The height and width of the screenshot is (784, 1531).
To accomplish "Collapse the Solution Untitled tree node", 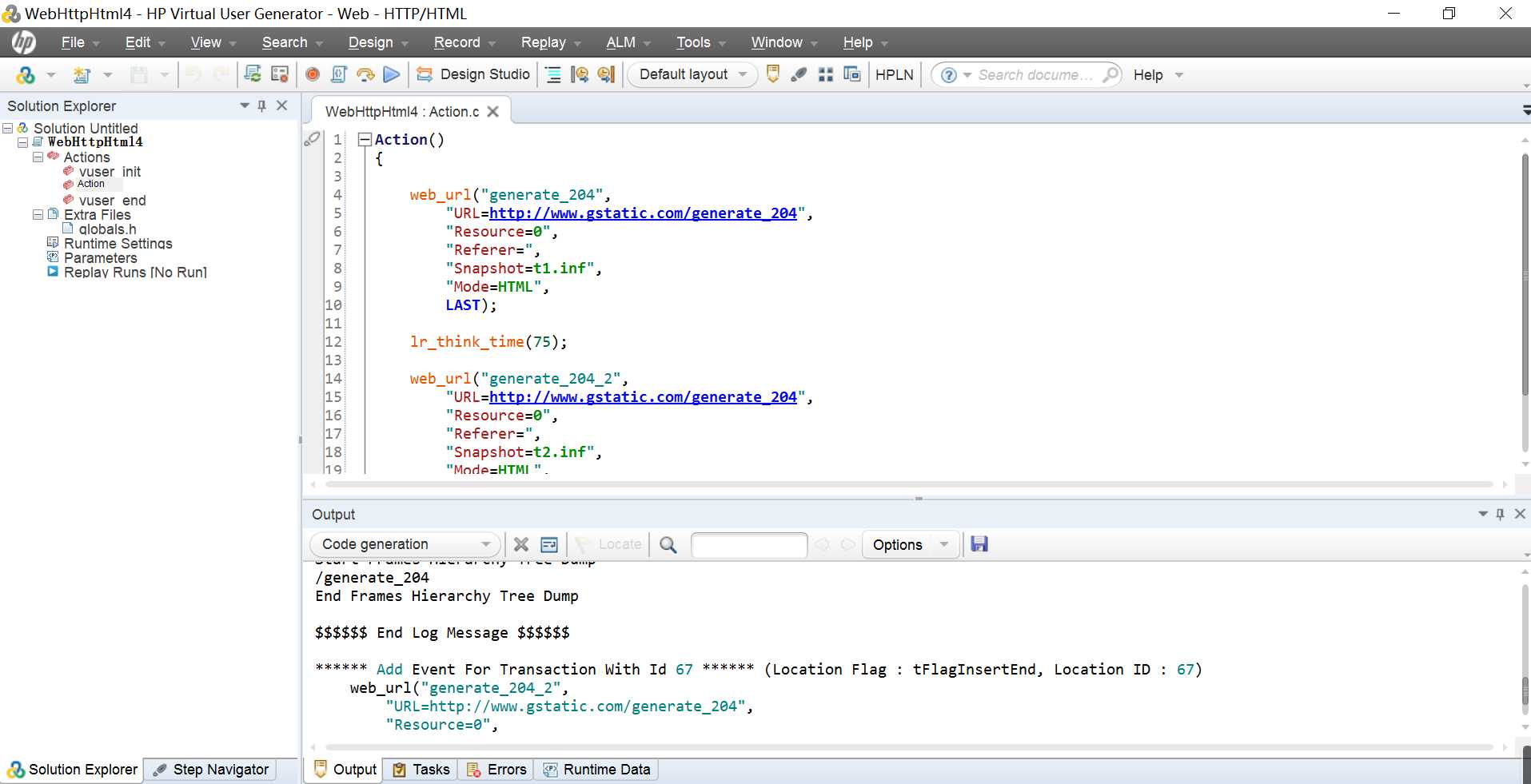I will [x=8, y=128].
